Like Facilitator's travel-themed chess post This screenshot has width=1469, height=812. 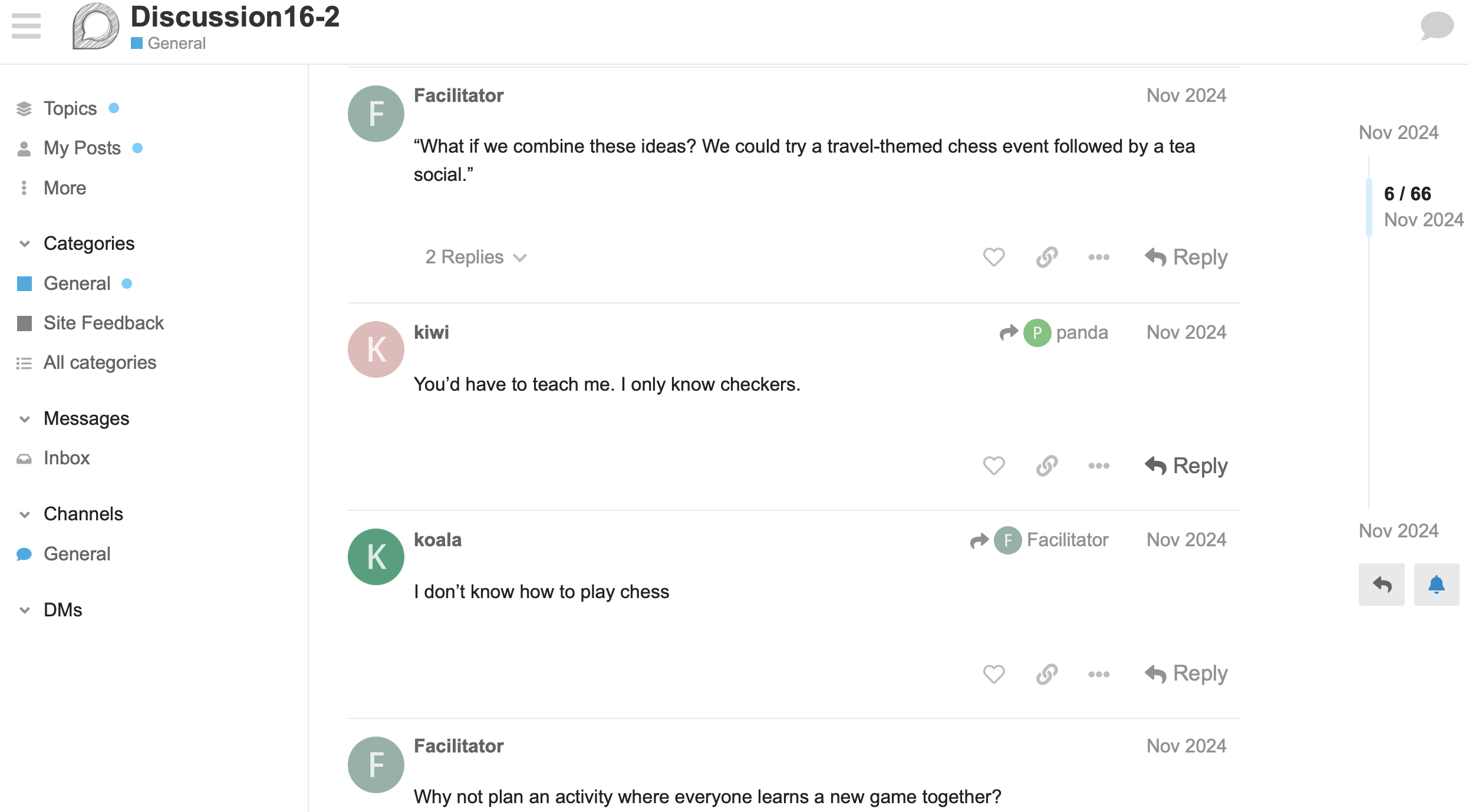point(993,257)
